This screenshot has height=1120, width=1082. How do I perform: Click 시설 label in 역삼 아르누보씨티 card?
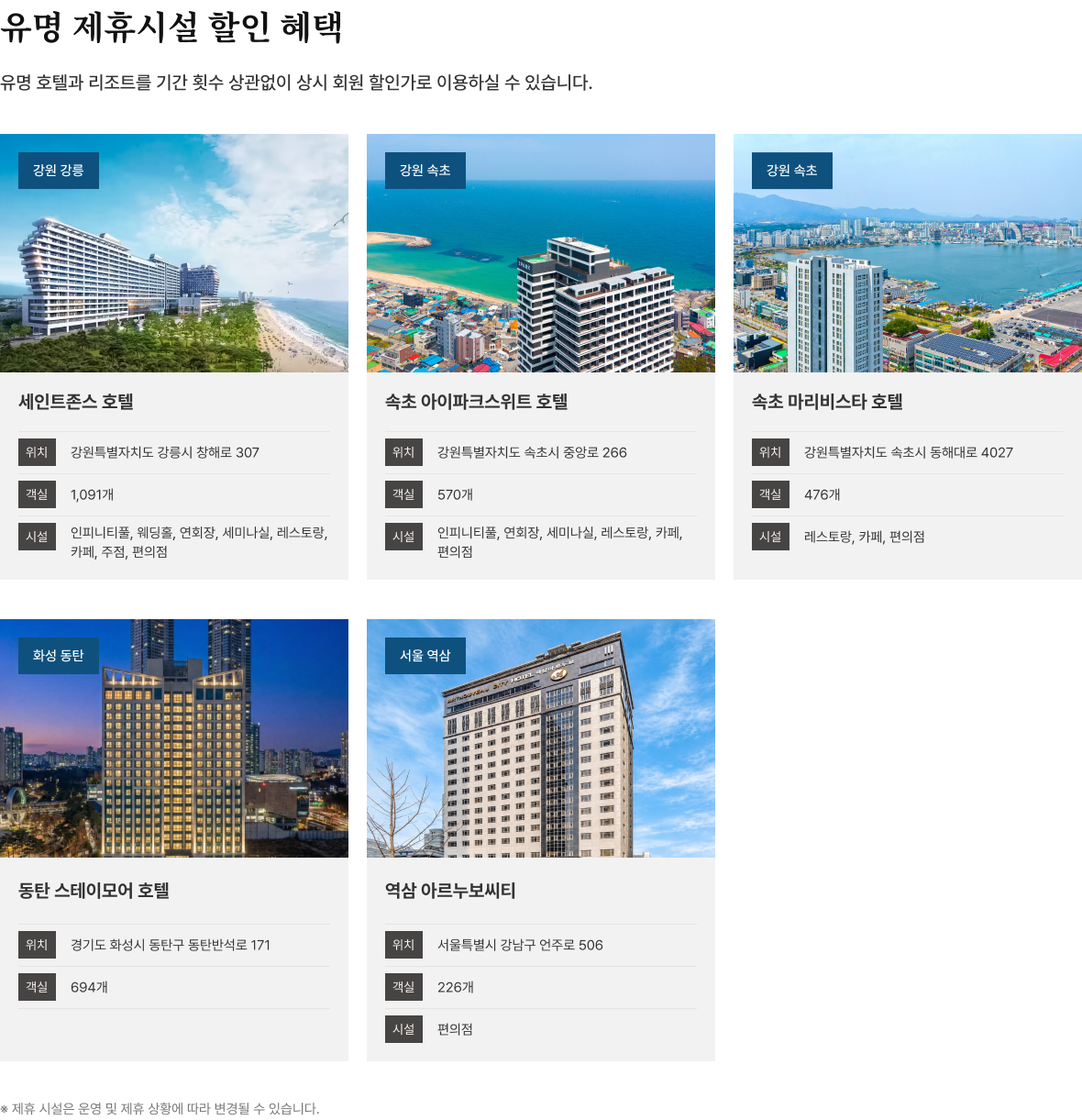[x=403, y=1029]
